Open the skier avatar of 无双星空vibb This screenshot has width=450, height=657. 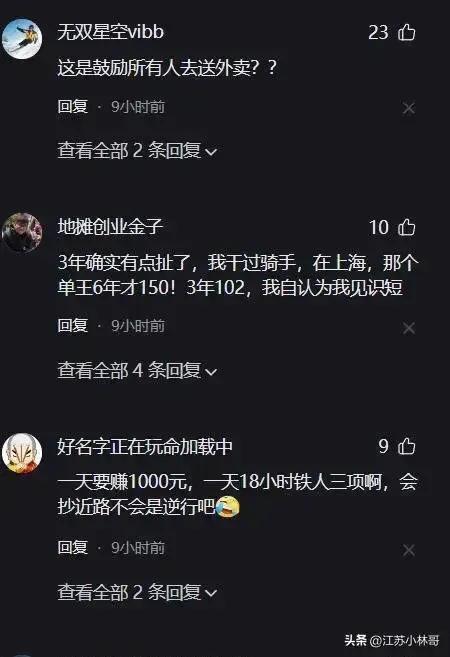22,39
